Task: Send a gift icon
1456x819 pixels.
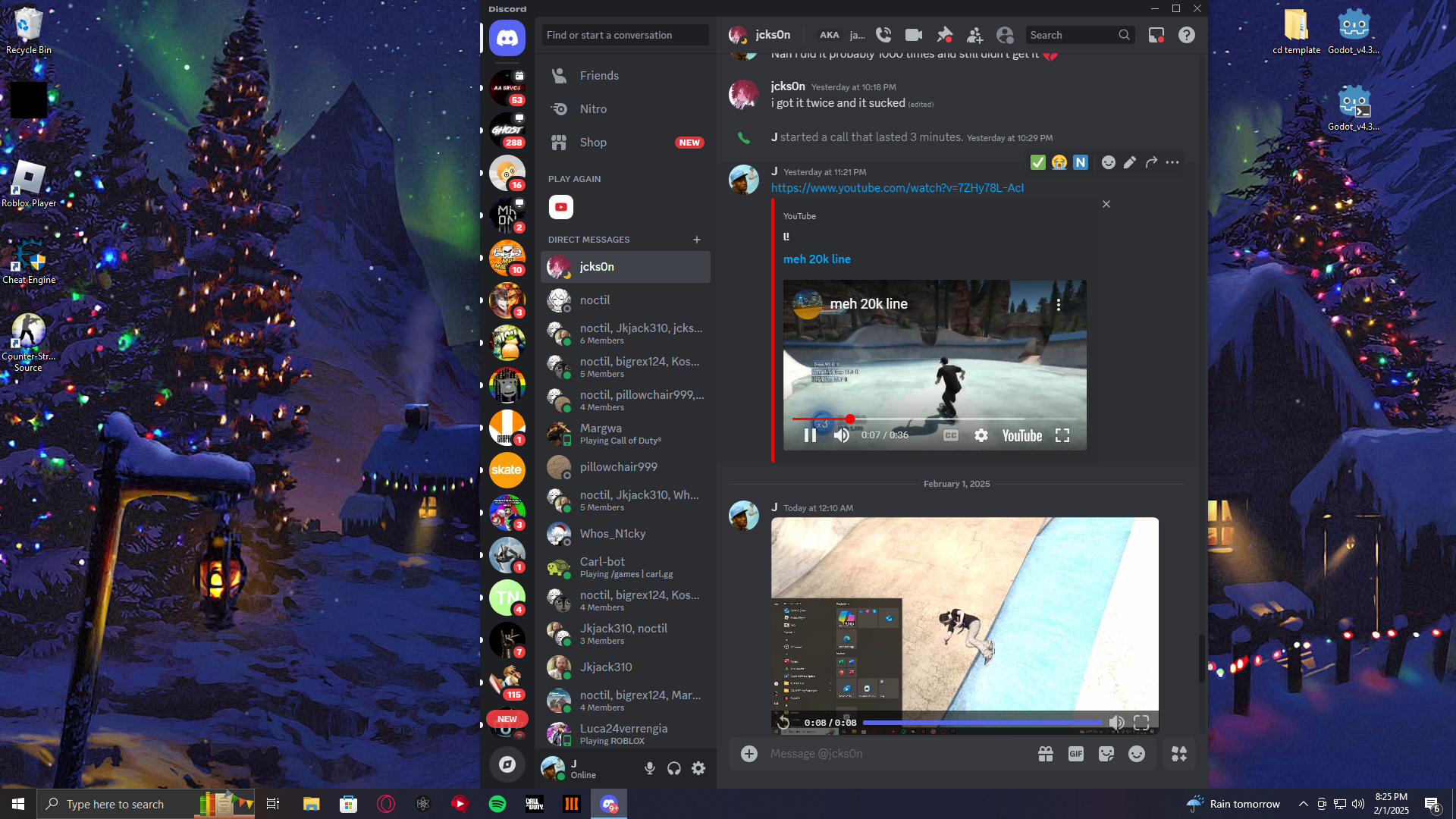Action: (x=1046, y=754)
